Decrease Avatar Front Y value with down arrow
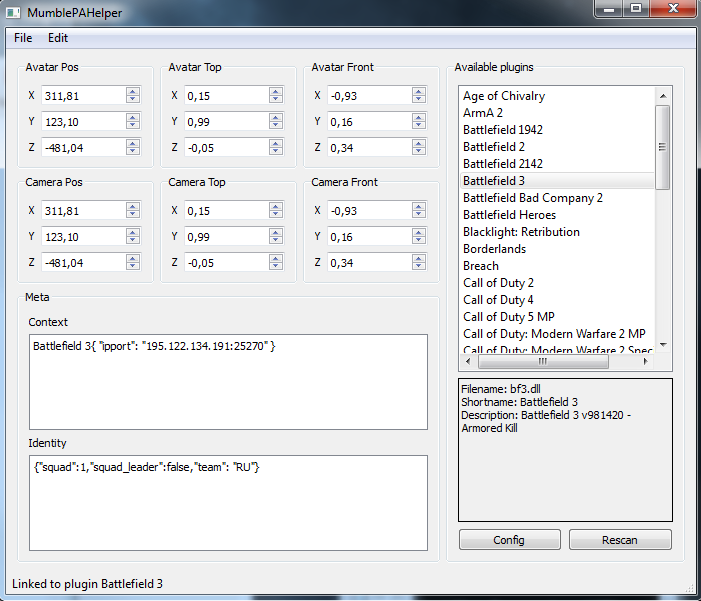 [x=419, y=125]
